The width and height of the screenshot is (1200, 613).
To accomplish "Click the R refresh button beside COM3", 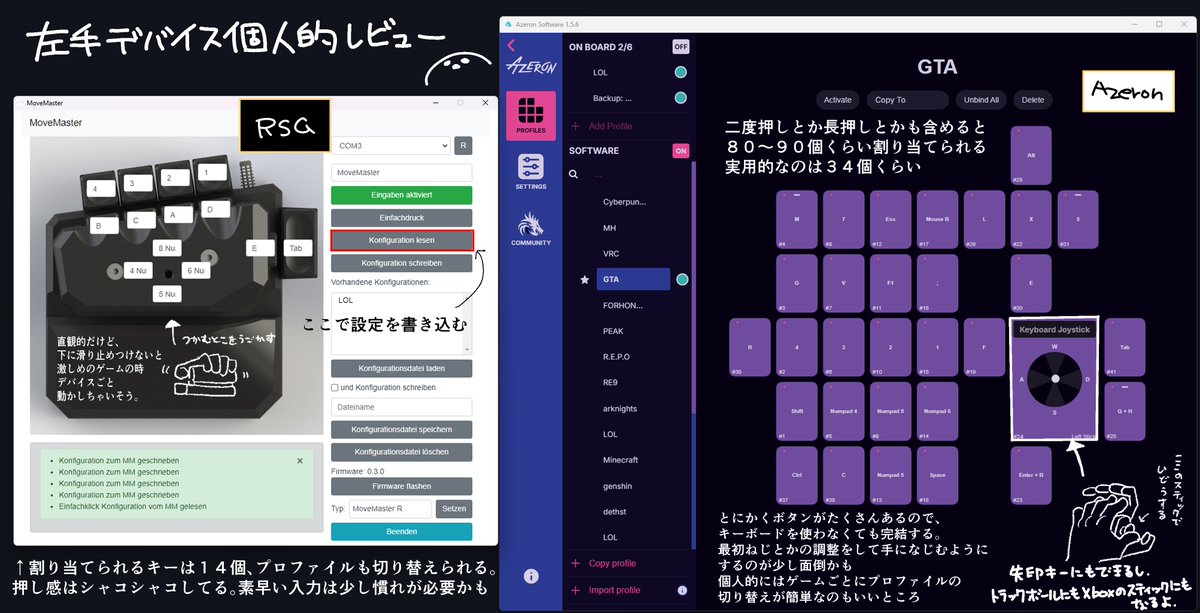I will (462, 145).
